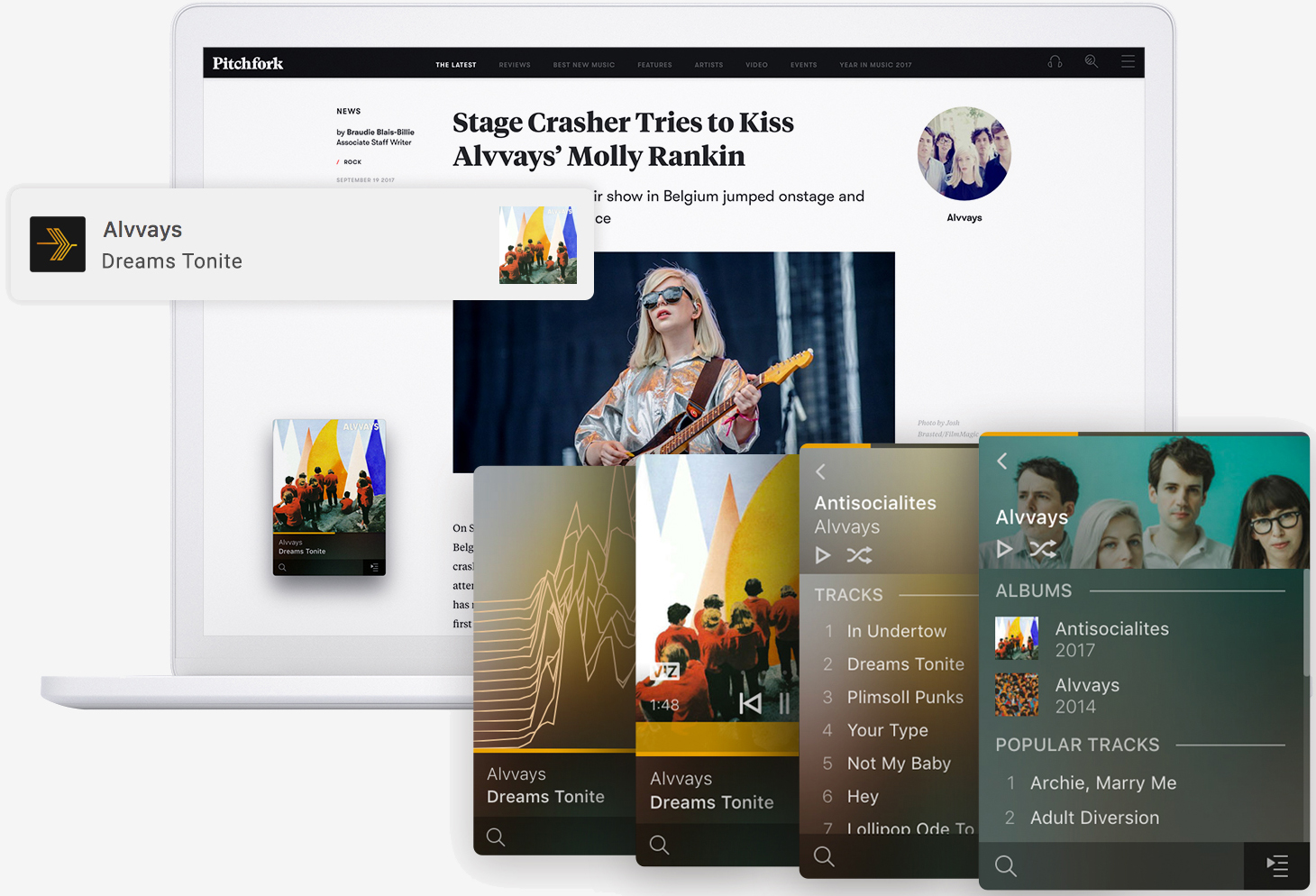Click Alvvays artist under Antisocialites title
The image size is (1316, 896).
pyautogui.click(x=846, y=527)
